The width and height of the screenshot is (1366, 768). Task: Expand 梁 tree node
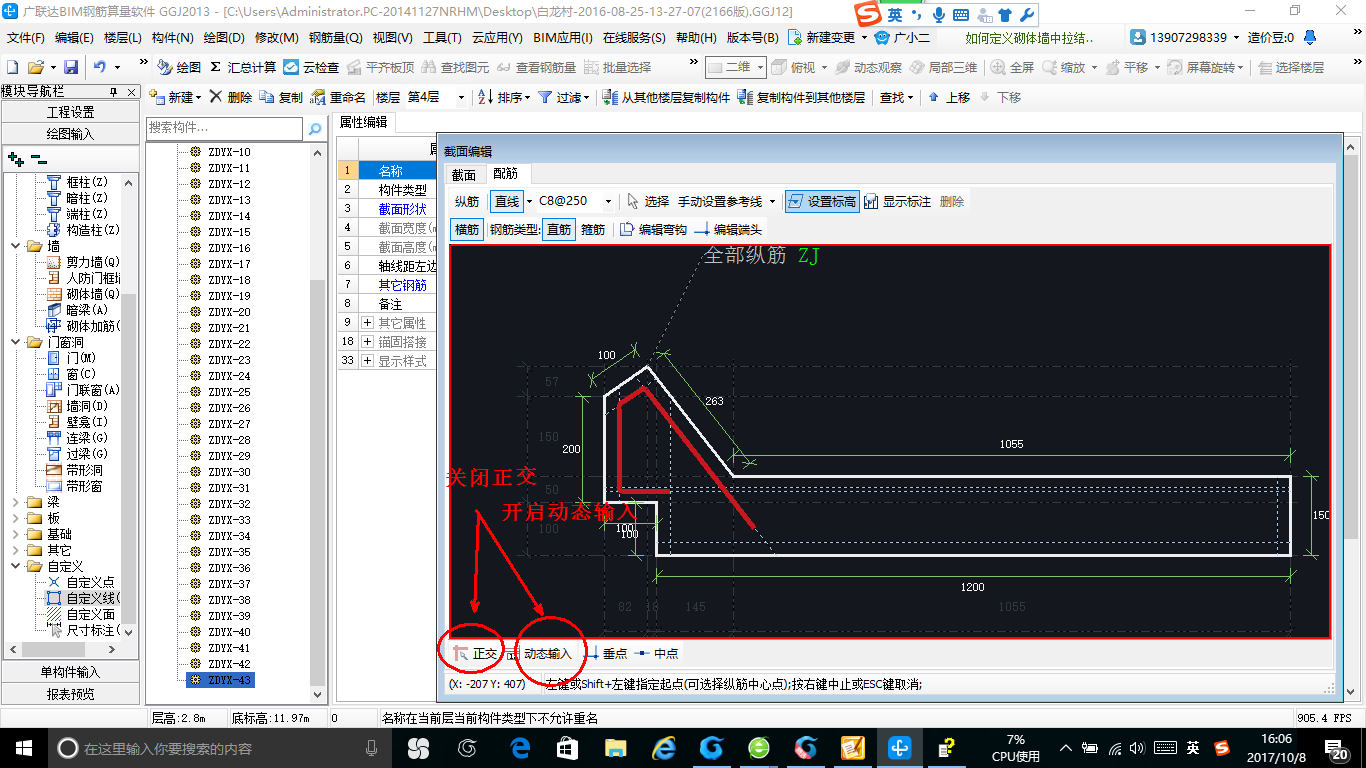point(15,502)
